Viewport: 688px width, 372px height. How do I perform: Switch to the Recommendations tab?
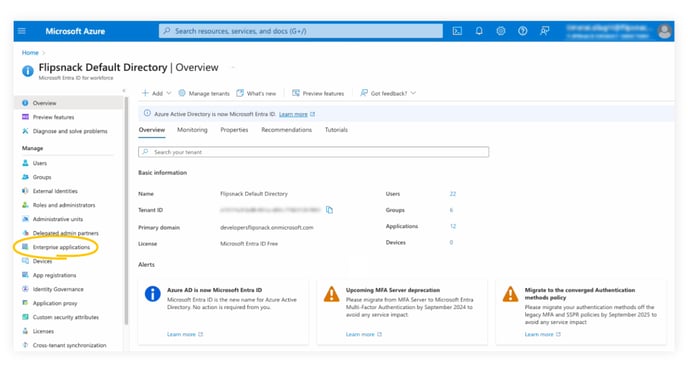pos(287,130)
